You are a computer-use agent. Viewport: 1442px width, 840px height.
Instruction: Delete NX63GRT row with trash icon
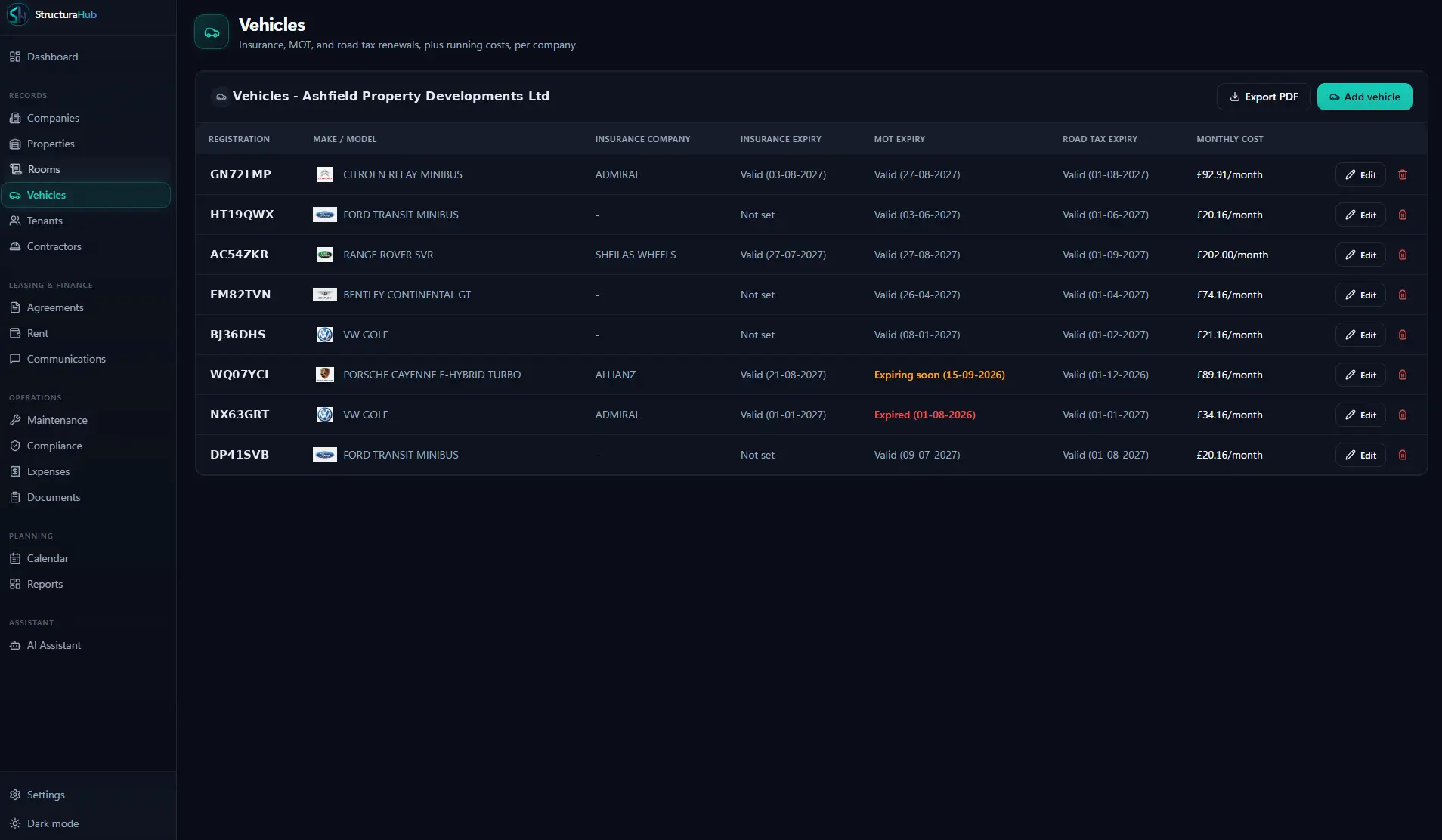tap(1403, 415)
